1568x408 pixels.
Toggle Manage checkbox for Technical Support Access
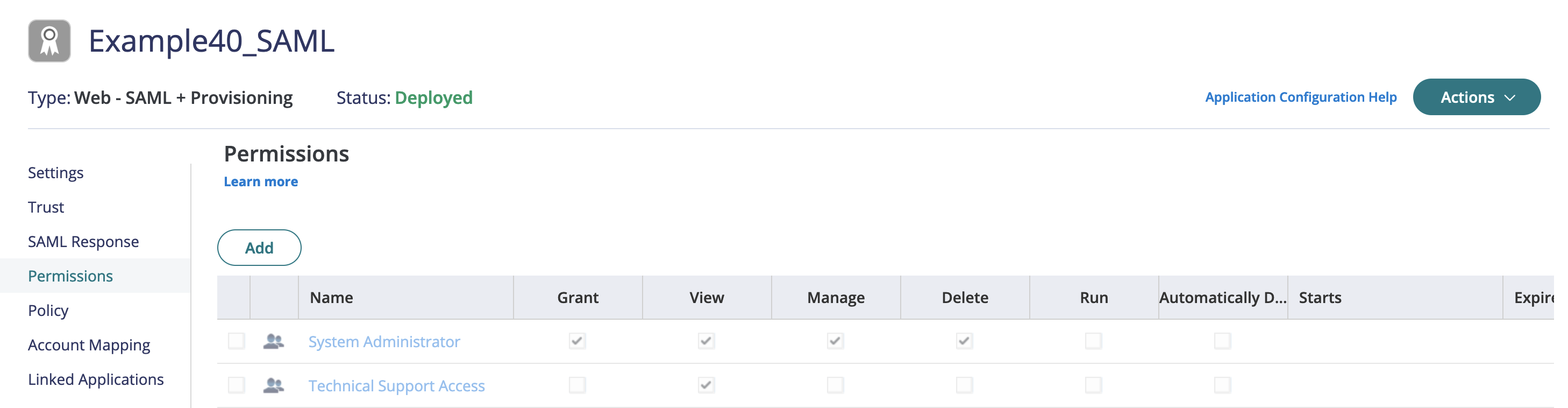point(835,385)
